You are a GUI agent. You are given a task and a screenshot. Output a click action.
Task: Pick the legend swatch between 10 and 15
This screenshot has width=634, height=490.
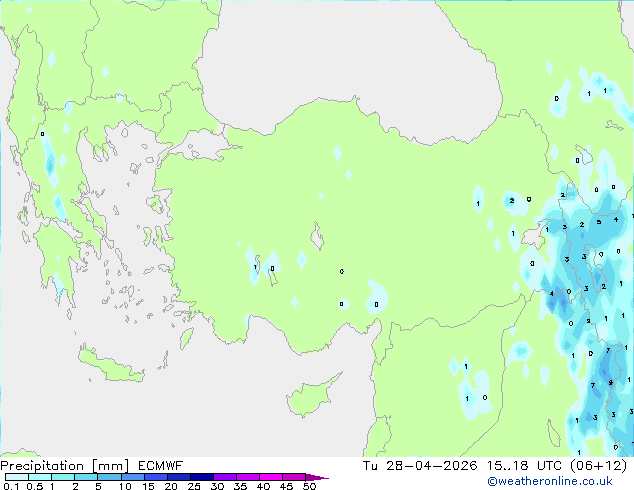click(132, 477)
